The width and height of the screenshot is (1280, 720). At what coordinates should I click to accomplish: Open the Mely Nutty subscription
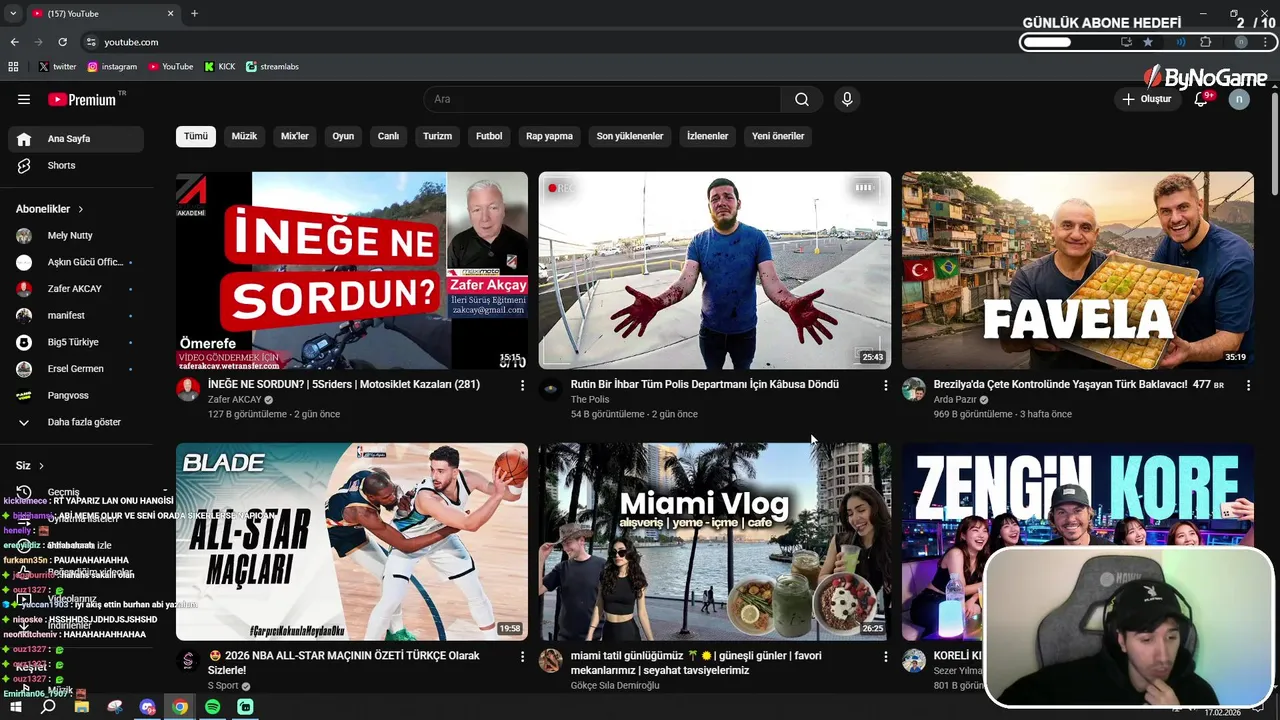(x=76, y=236)
